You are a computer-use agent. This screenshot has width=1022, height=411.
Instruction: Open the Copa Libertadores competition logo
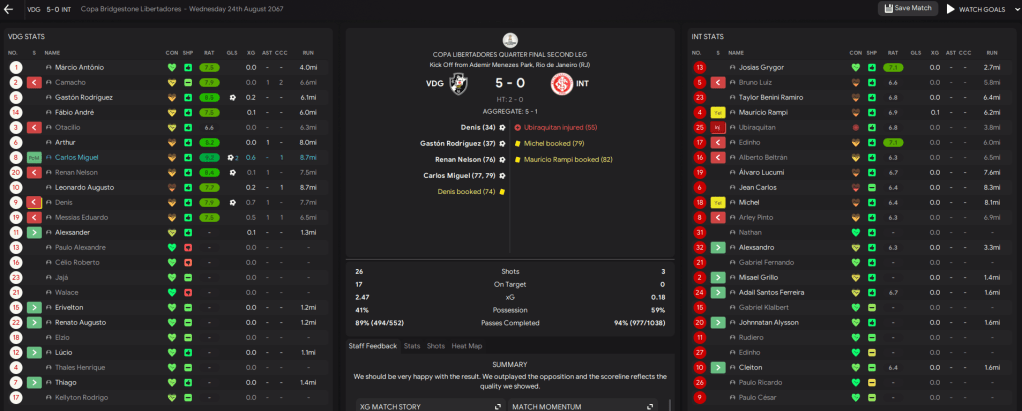[x=511, y=39]
